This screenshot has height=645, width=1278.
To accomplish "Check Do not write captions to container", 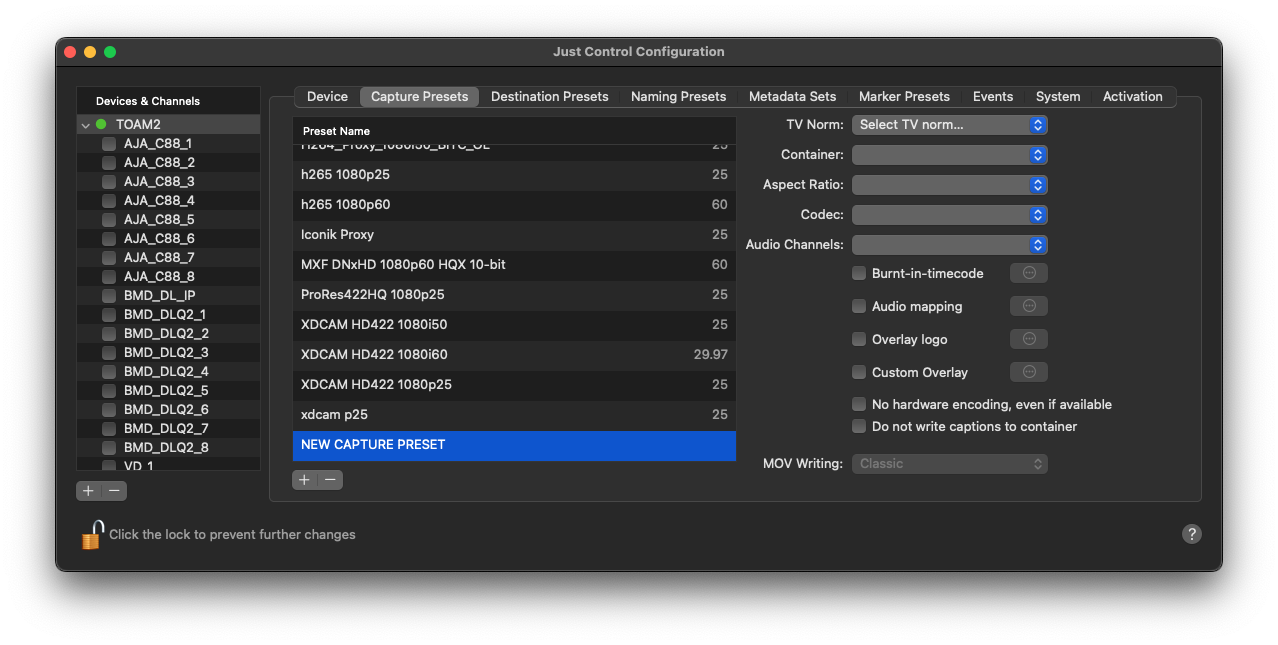I will point(859,426).
